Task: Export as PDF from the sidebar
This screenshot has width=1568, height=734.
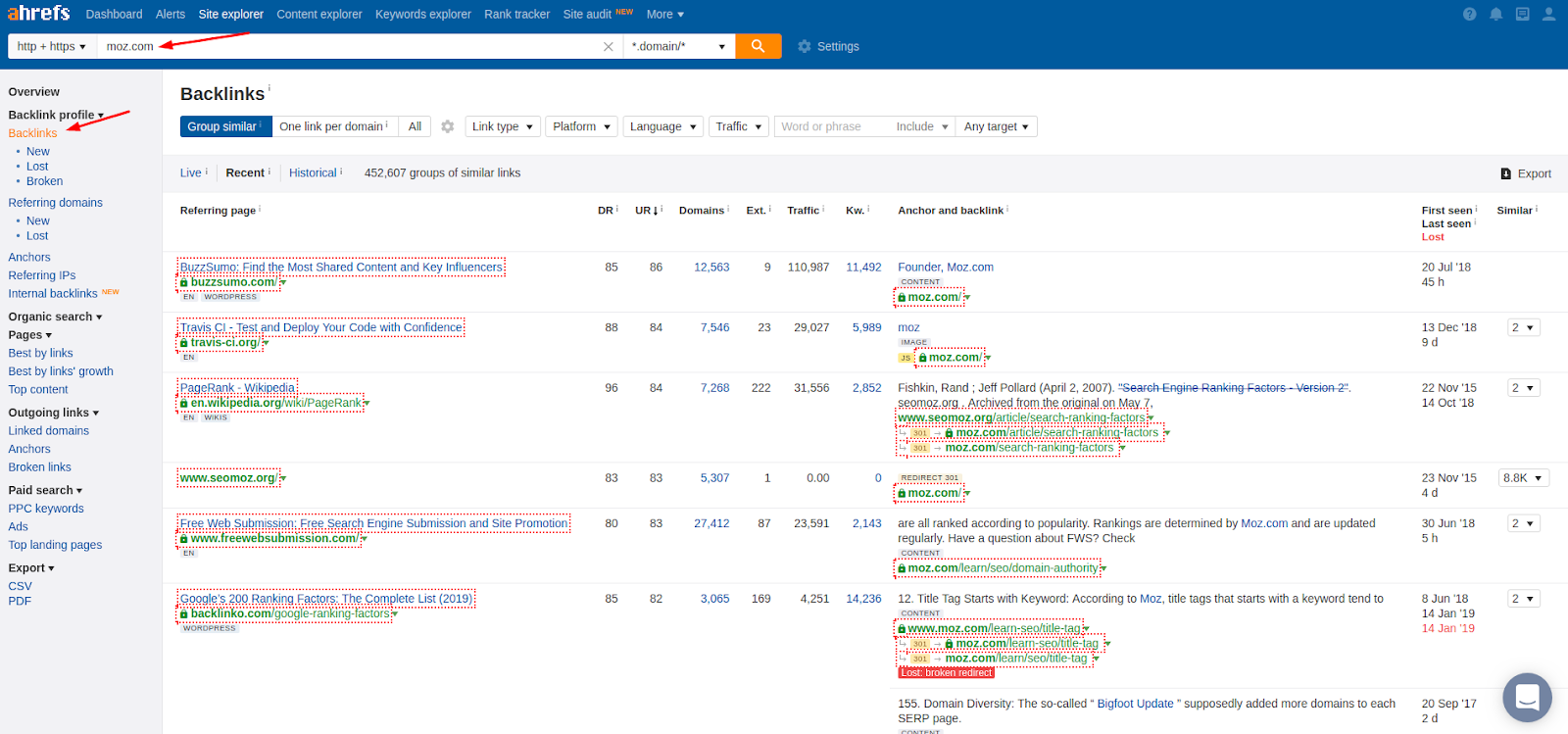Action: [20, 601]
